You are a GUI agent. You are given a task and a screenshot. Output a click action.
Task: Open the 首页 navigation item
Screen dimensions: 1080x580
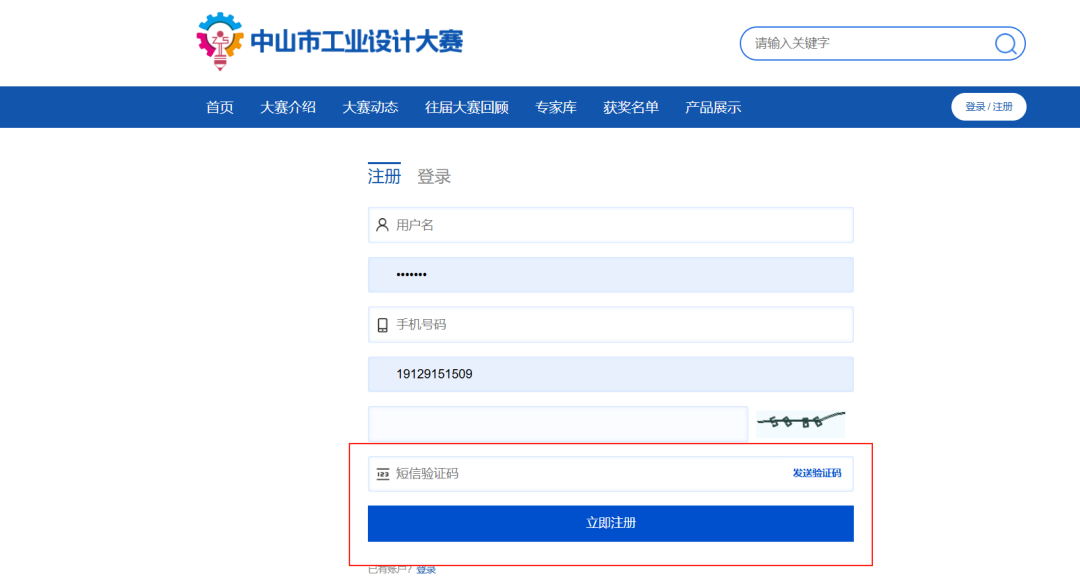click(218, 107)
